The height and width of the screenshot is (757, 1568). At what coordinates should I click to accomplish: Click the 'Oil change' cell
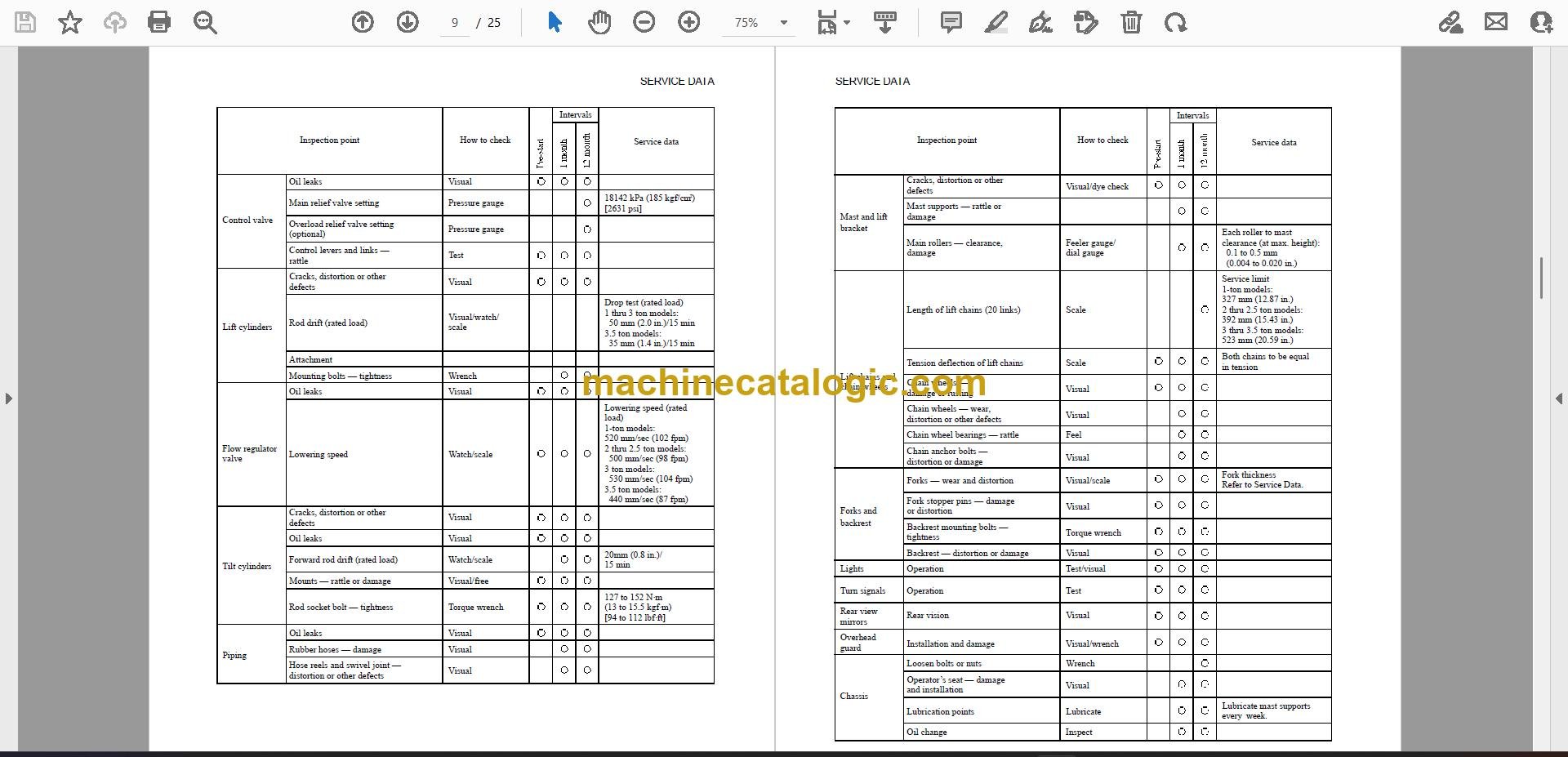[x=981, y=732]
